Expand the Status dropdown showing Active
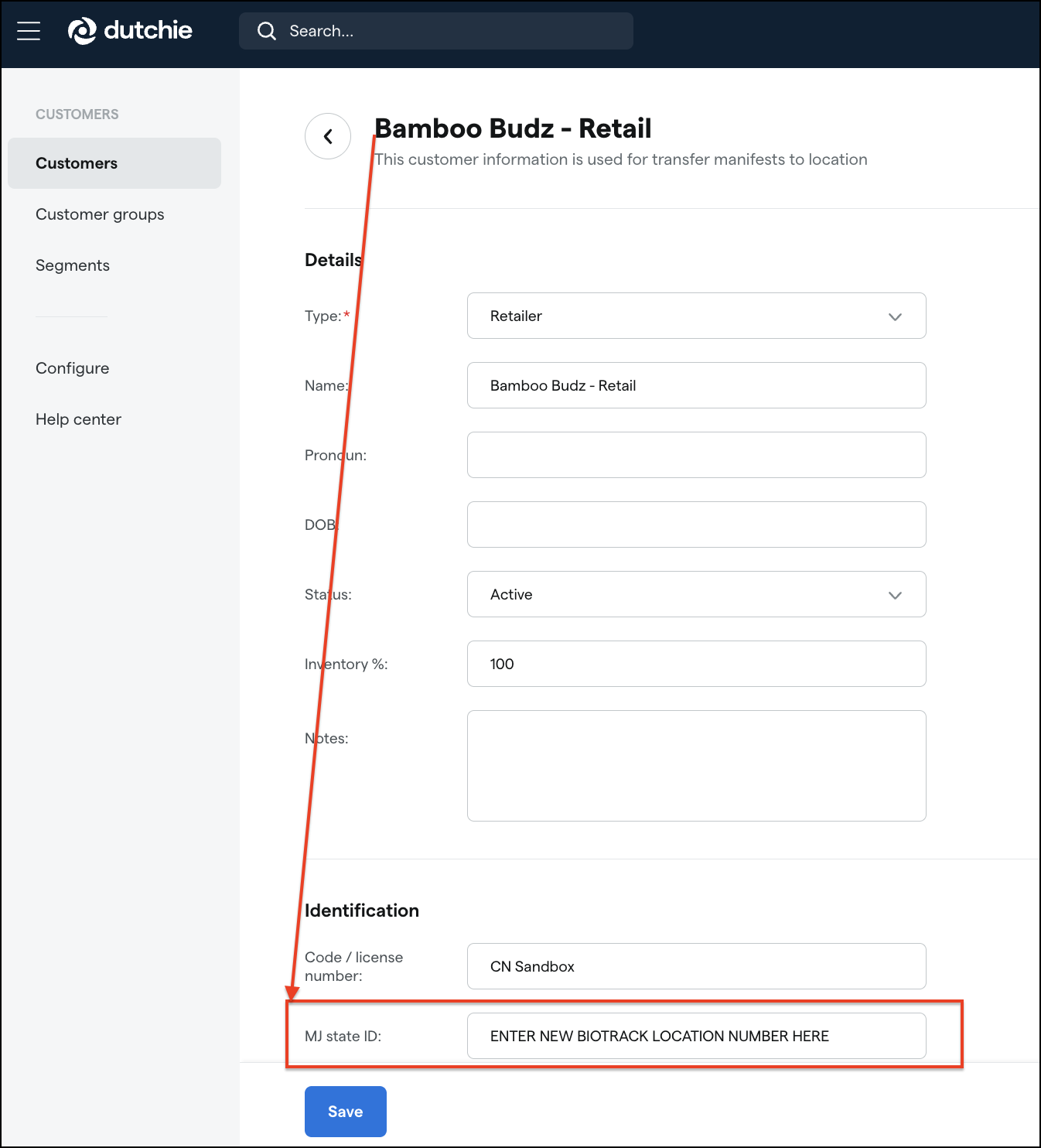 [x=697, y=594]
